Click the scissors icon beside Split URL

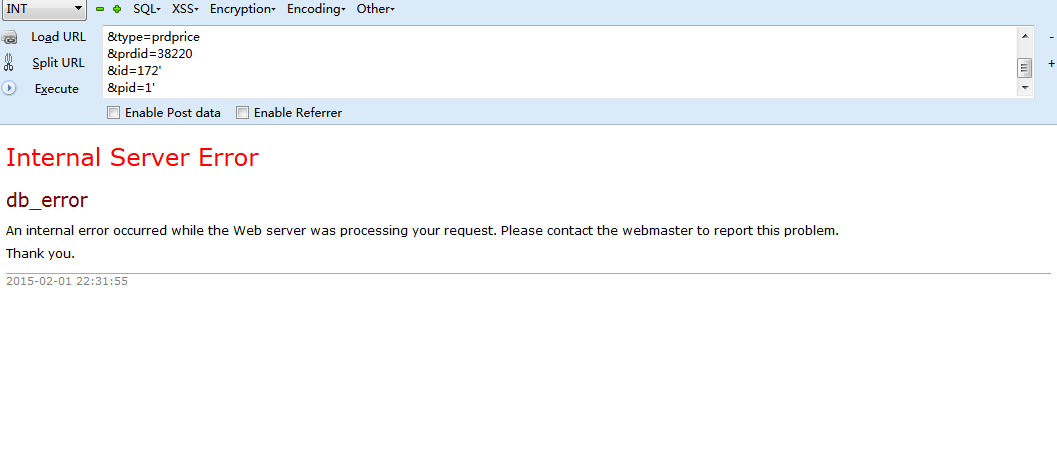click(9, 63)
